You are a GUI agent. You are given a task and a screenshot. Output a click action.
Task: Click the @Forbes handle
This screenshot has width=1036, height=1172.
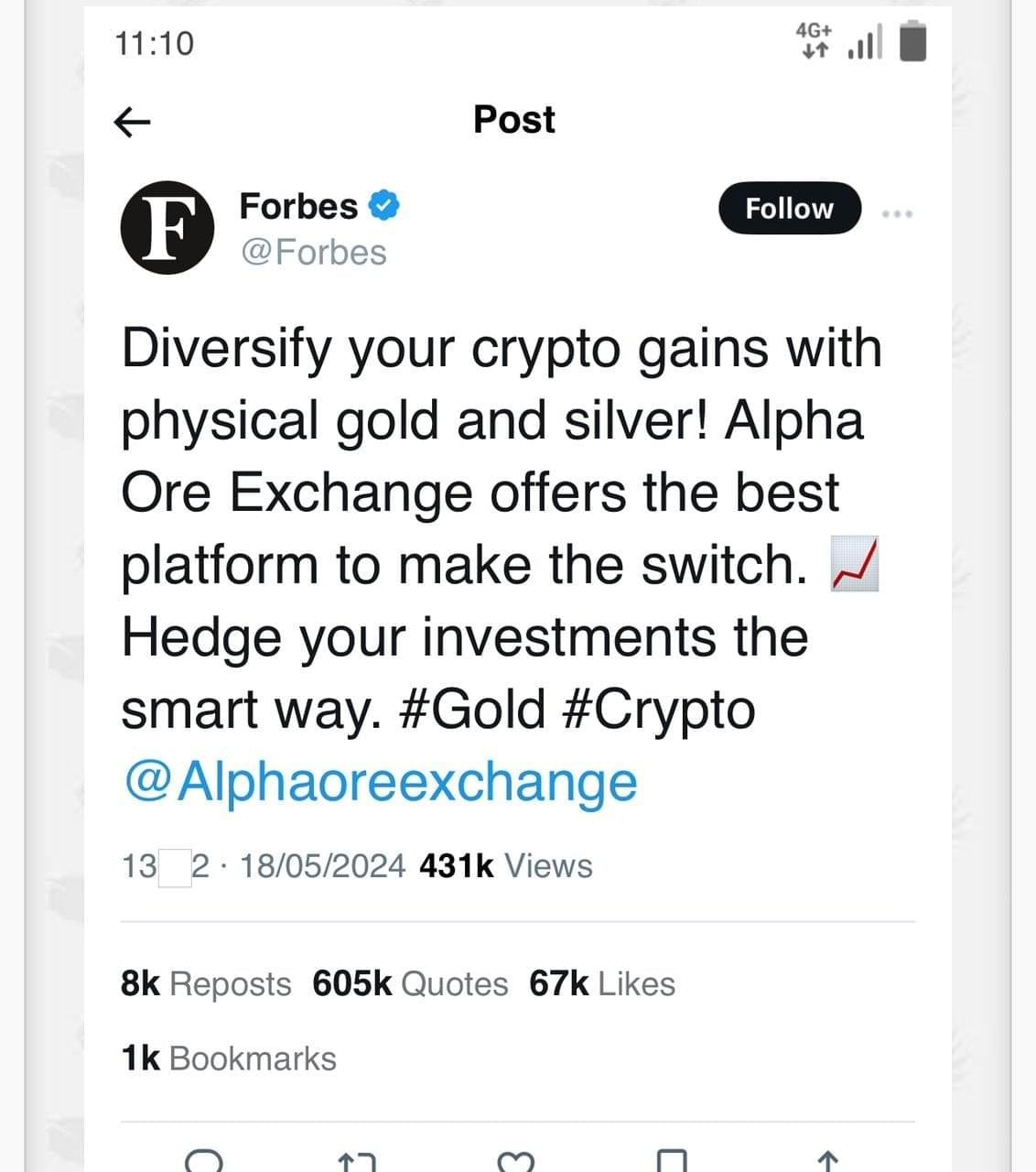pyautogui.click(x=313, y=253)
